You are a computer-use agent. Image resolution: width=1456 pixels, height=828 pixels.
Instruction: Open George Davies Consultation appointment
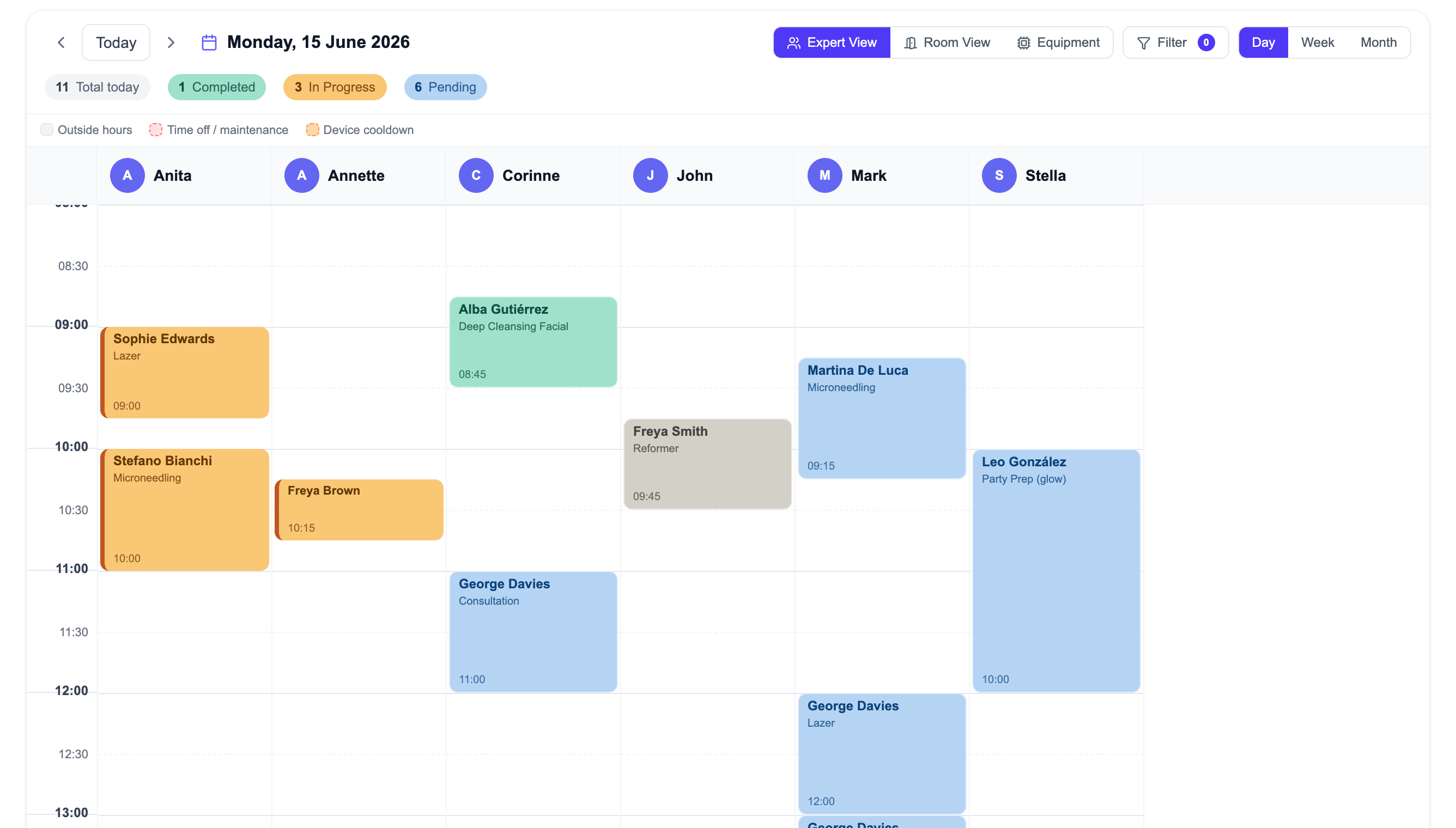(x=533, y=631)
